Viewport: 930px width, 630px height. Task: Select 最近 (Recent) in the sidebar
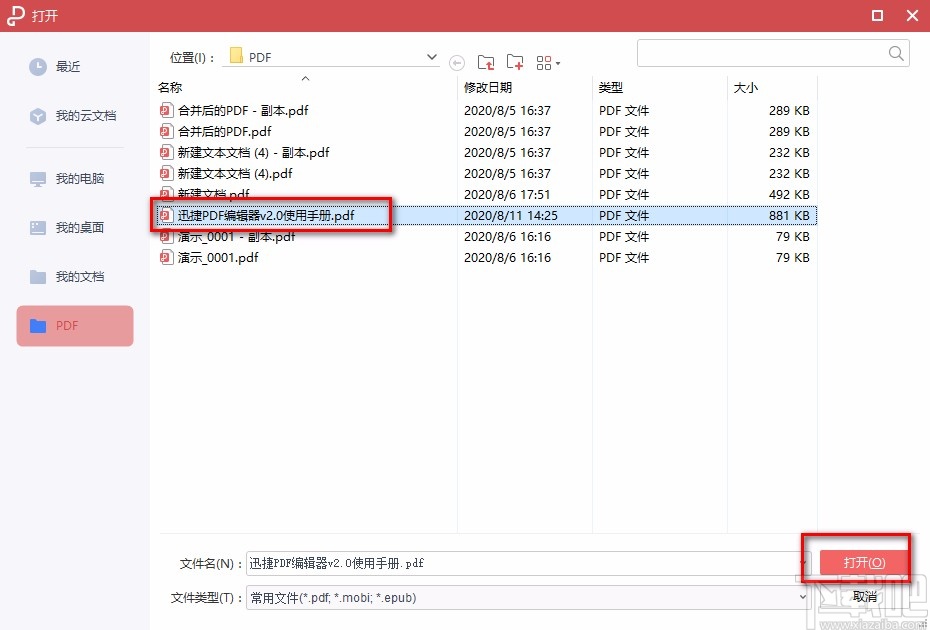pyautogui.click(x=72, y=66)
